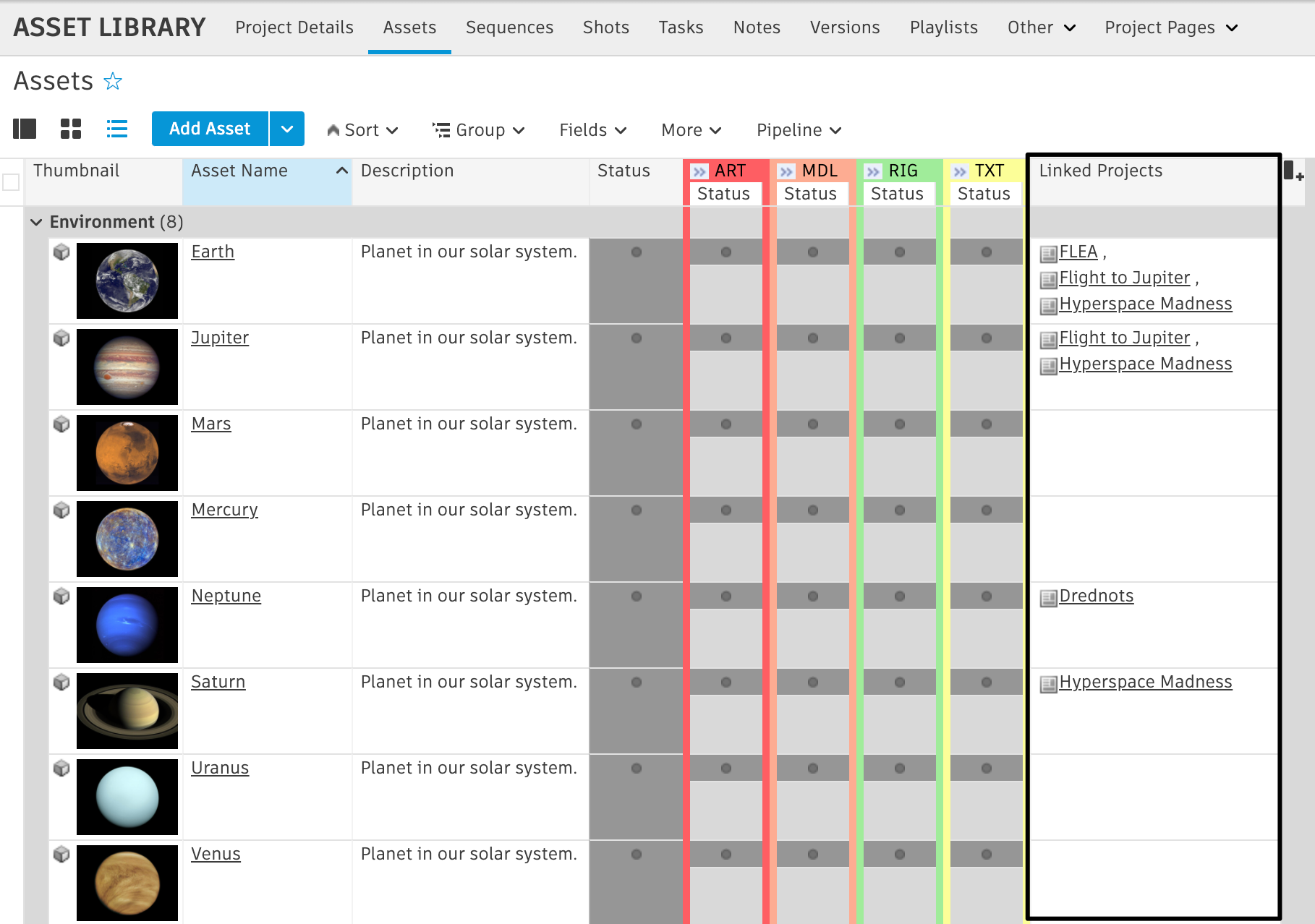Collapse the Environment group
Image resolution: width=1315 pixels, height=924 pixels.
36,222
